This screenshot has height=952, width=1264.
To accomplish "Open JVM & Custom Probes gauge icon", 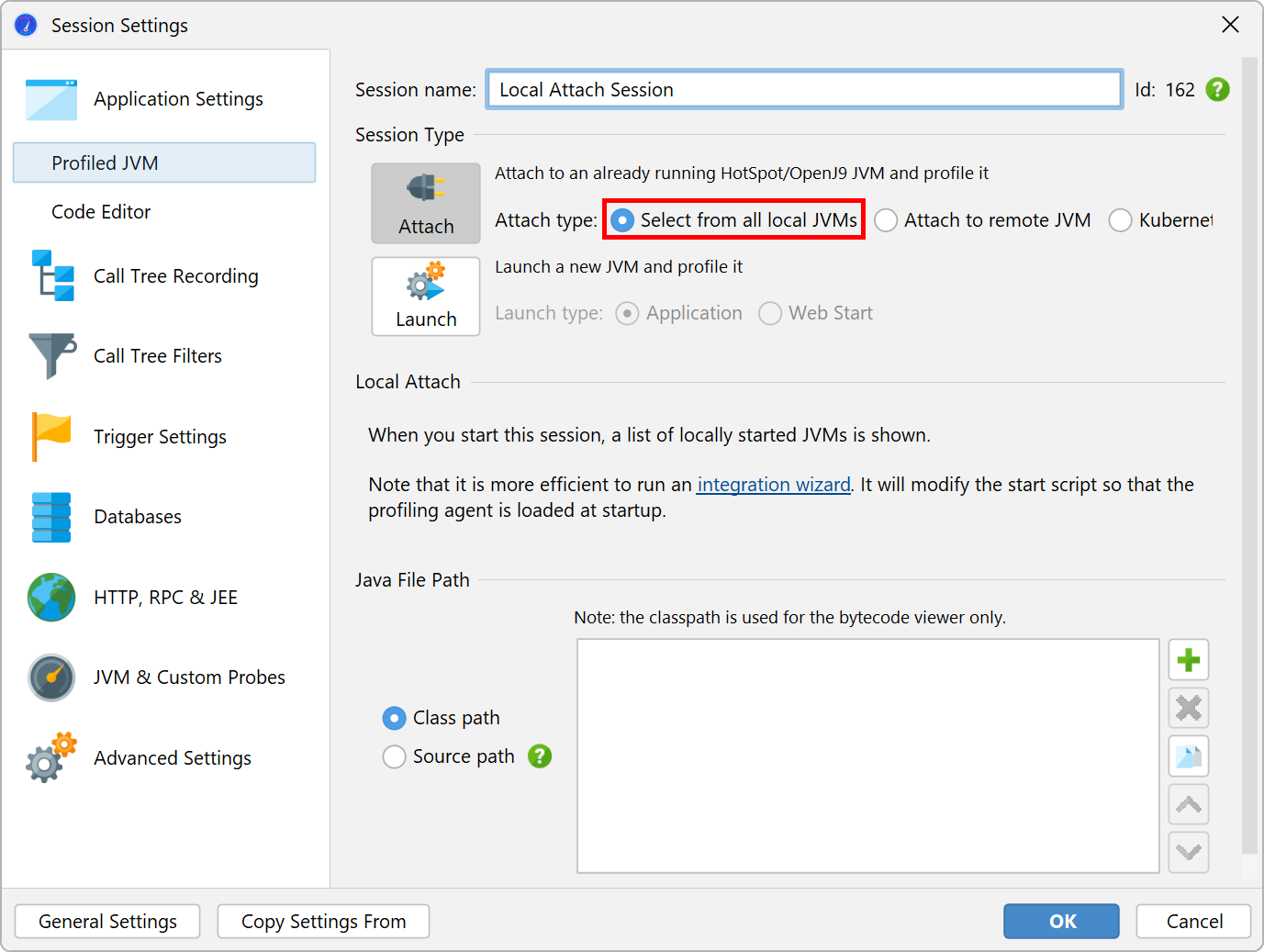I will tap(52, 678).
